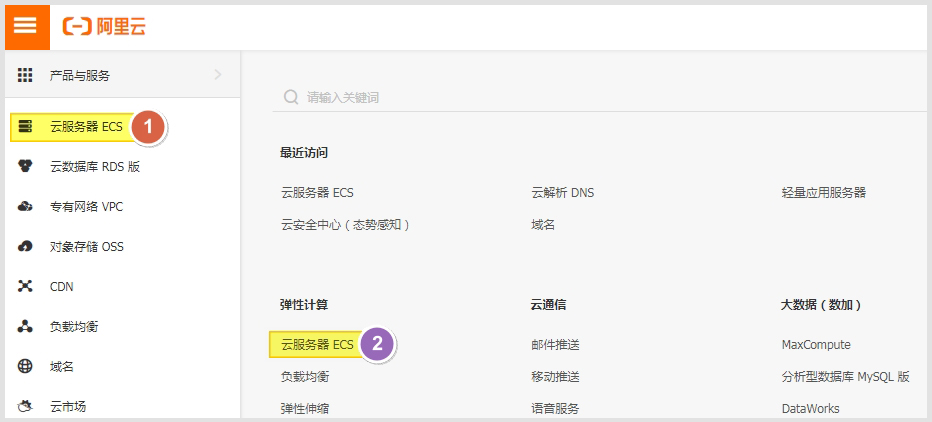Click the 大数据（数加）section heading
Image resolution: width=932 pixels, height=422 pixels.
point(821,306)
